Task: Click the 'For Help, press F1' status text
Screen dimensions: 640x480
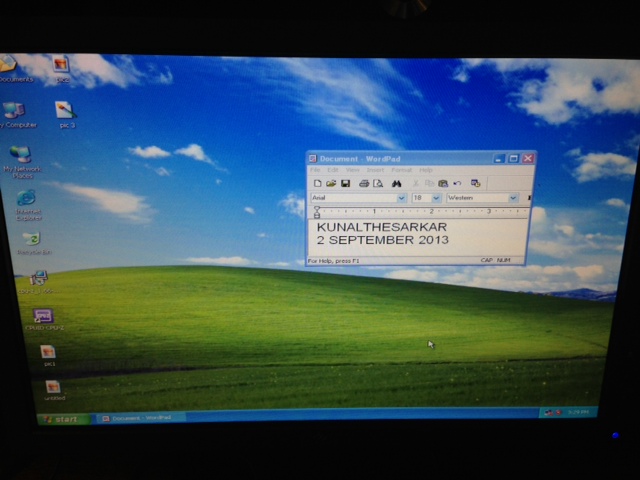Action: click(x=333, y=260)
